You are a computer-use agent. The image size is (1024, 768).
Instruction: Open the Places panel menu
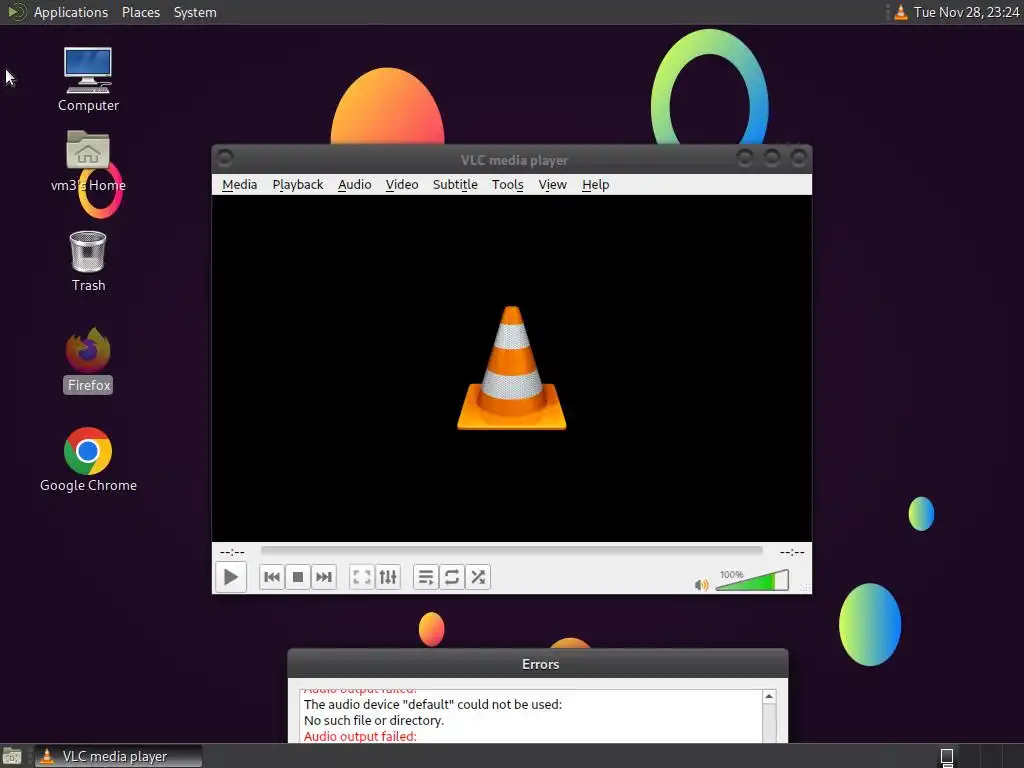click(140, 12)
